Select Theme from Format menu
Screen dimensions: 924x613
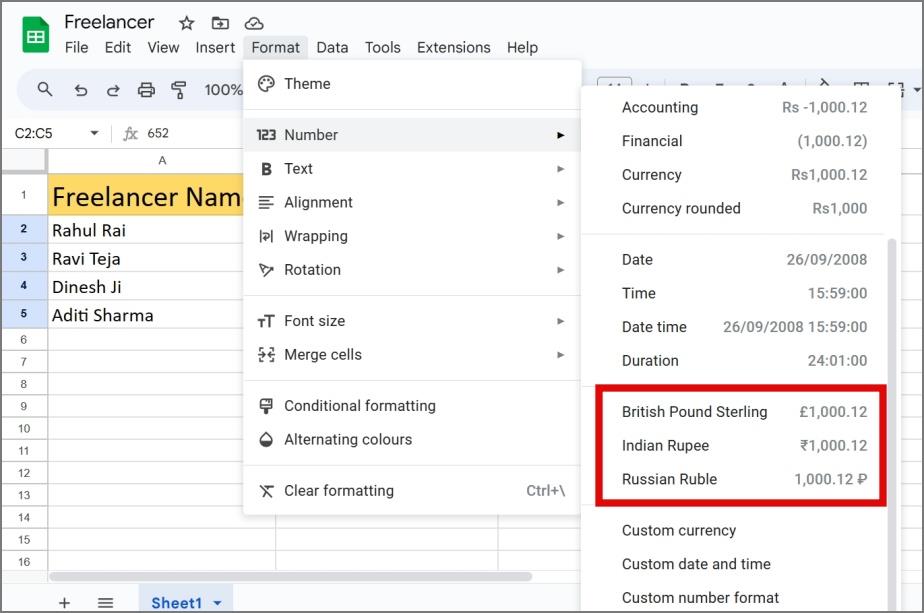412,84
